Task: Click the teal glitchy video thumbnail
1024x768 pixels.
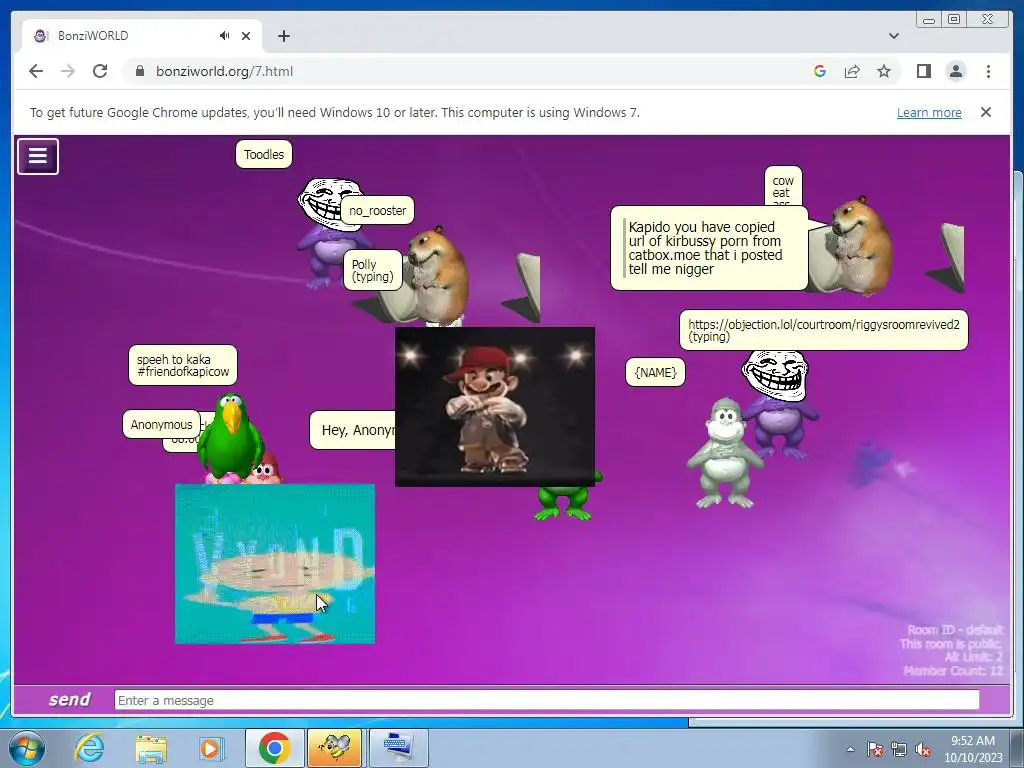Action: [275, 564]
